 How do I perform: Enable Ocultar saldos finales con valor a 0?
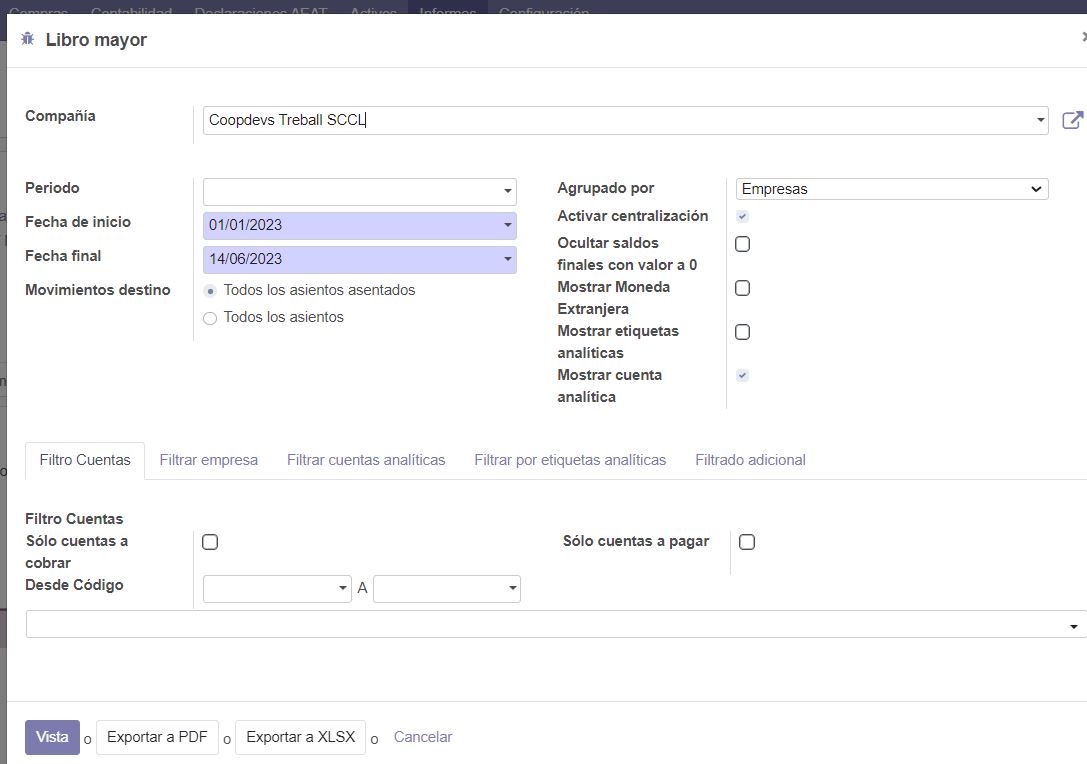(742, 244)
